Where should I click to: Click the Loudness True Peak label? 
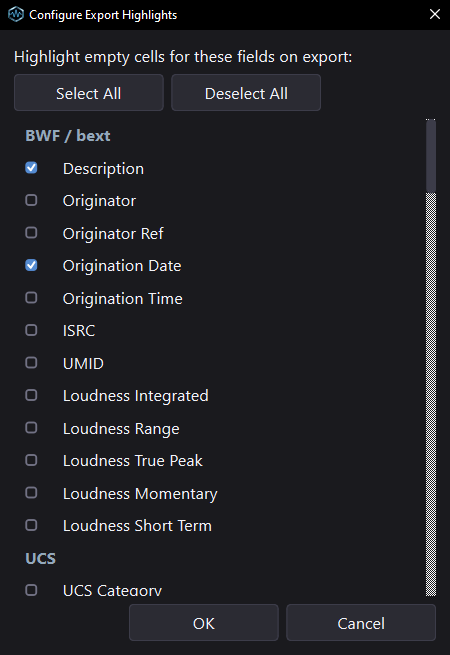coord(132,461)
